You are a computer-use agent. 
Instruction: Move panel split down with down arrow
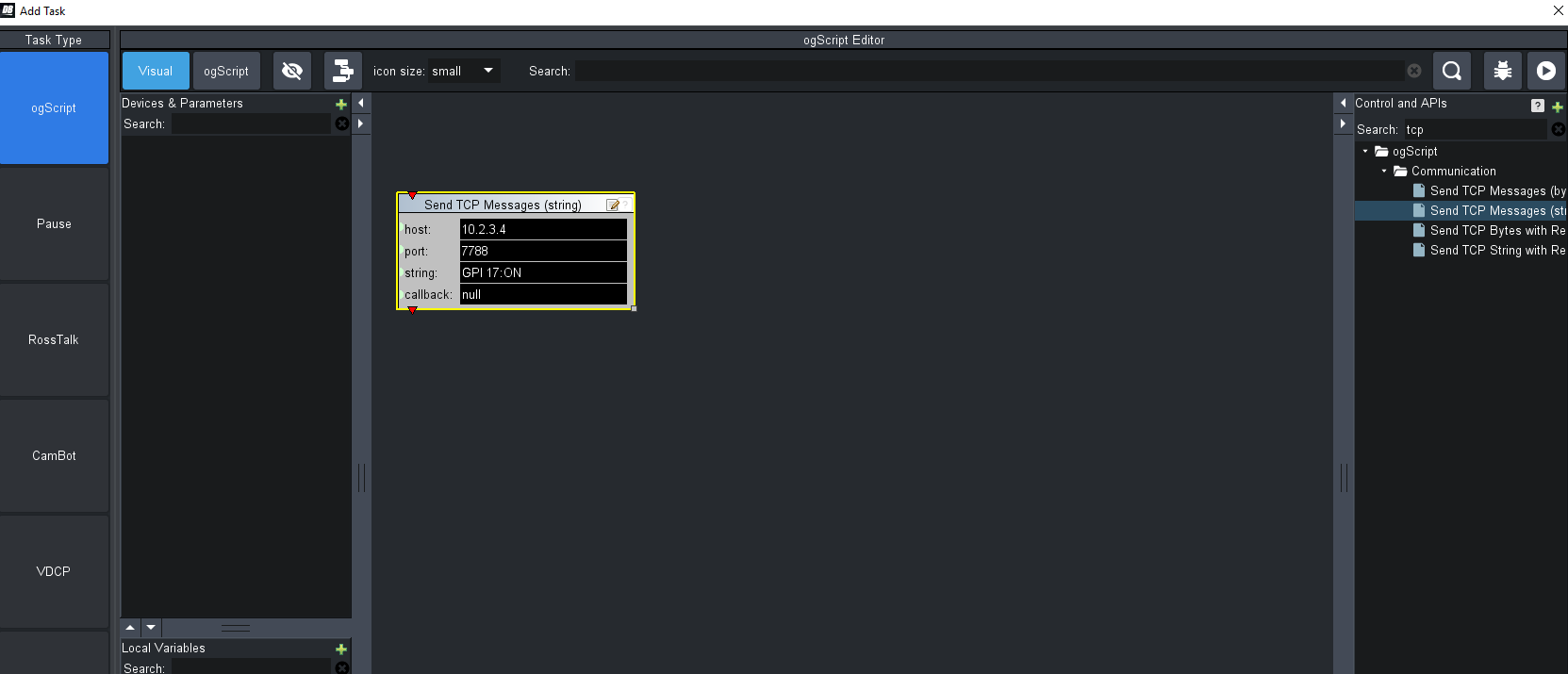click(x=151, y=627)
